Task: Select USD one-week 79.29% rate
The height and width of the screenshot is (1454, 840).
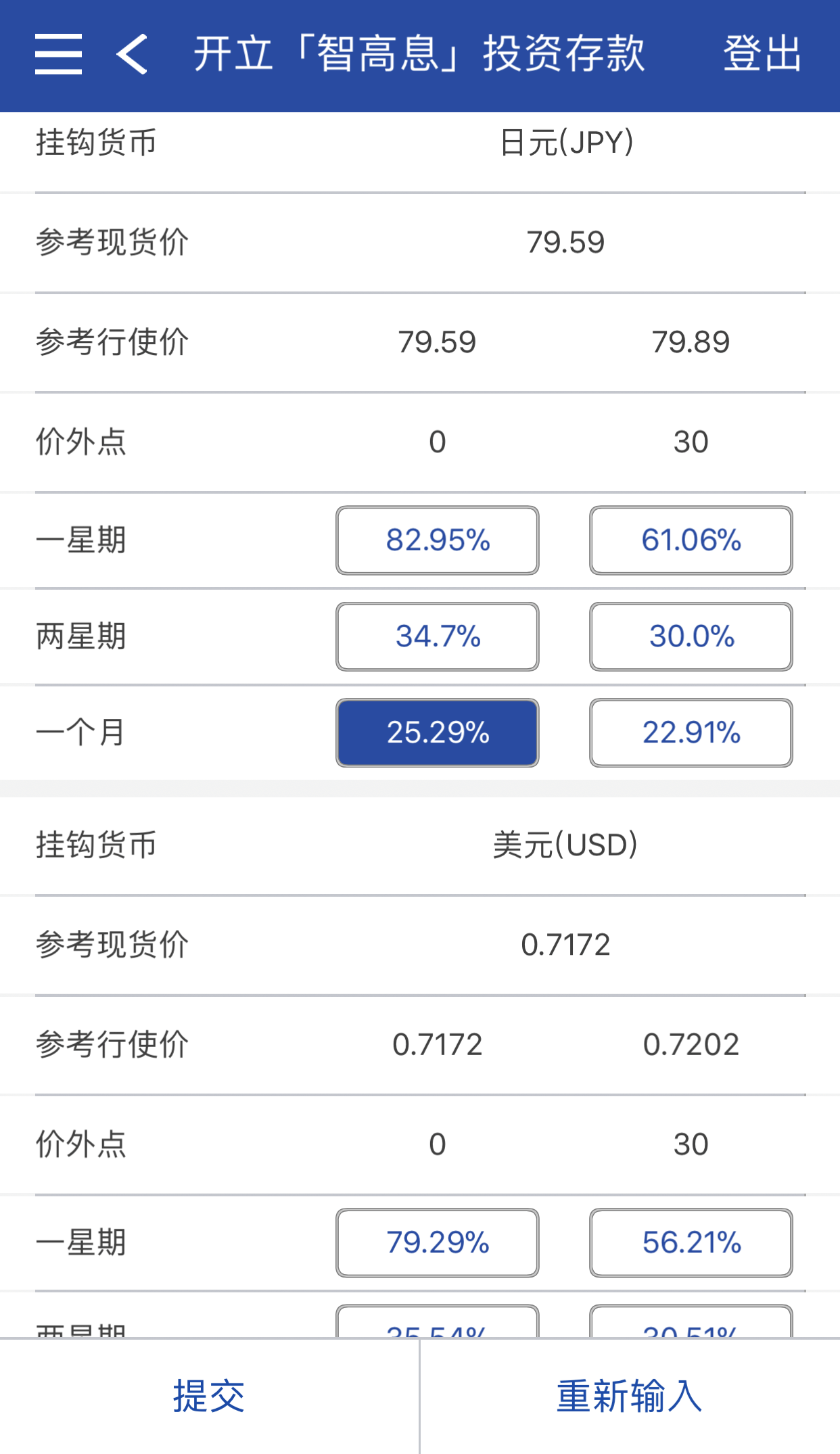Action: pyautogui.click(x=437, y=1242)
